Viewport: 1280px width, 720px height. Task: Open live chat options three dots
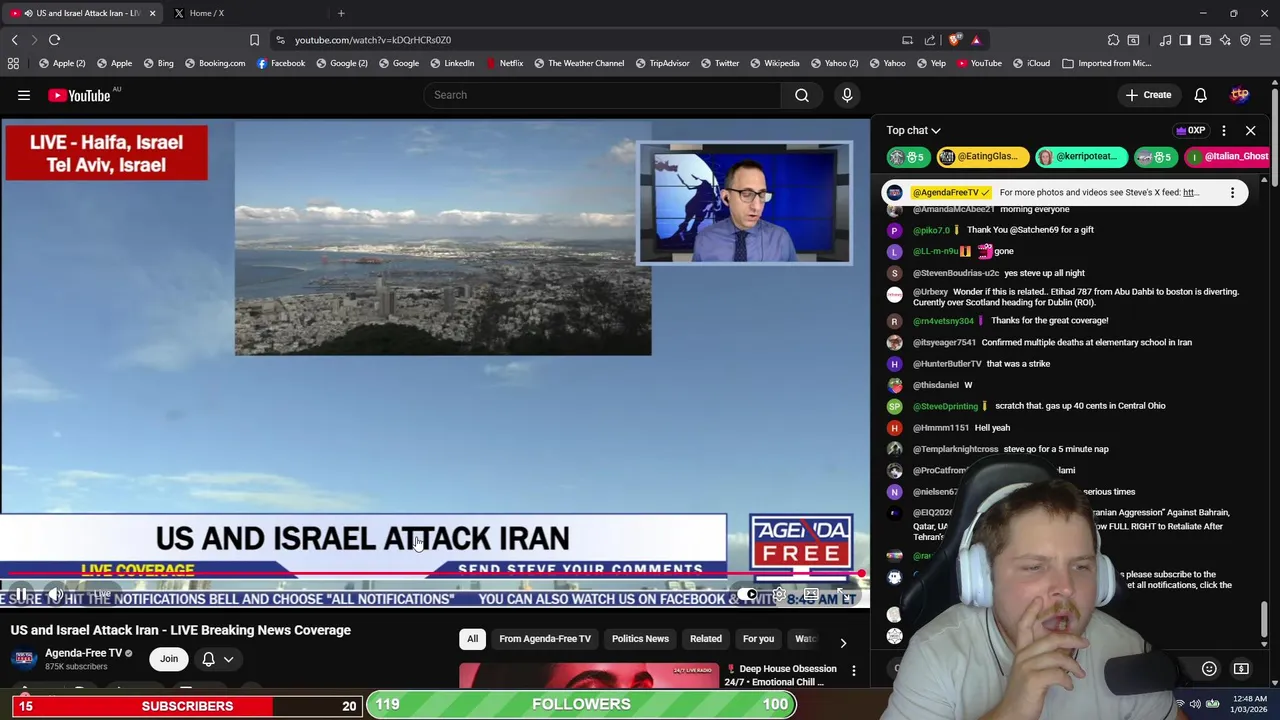click(x=1223, y=130)
